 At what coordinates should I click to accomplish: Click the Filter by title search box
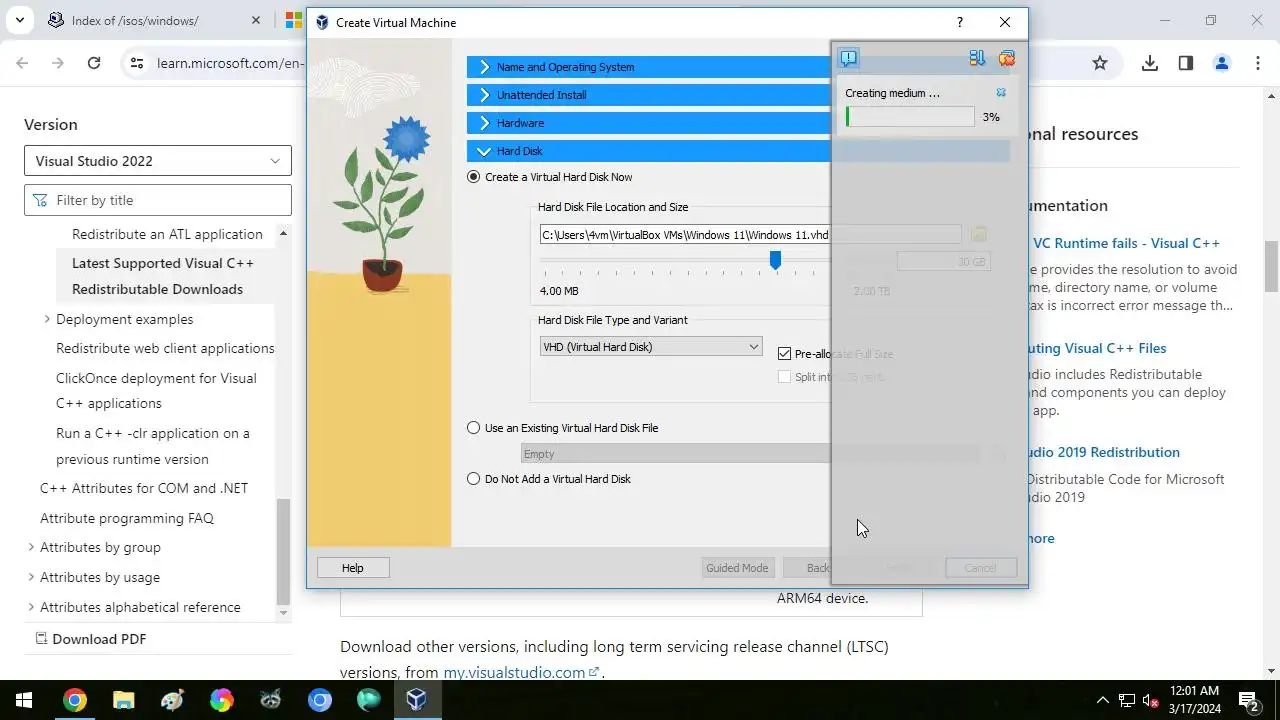(x=158, y=200)
